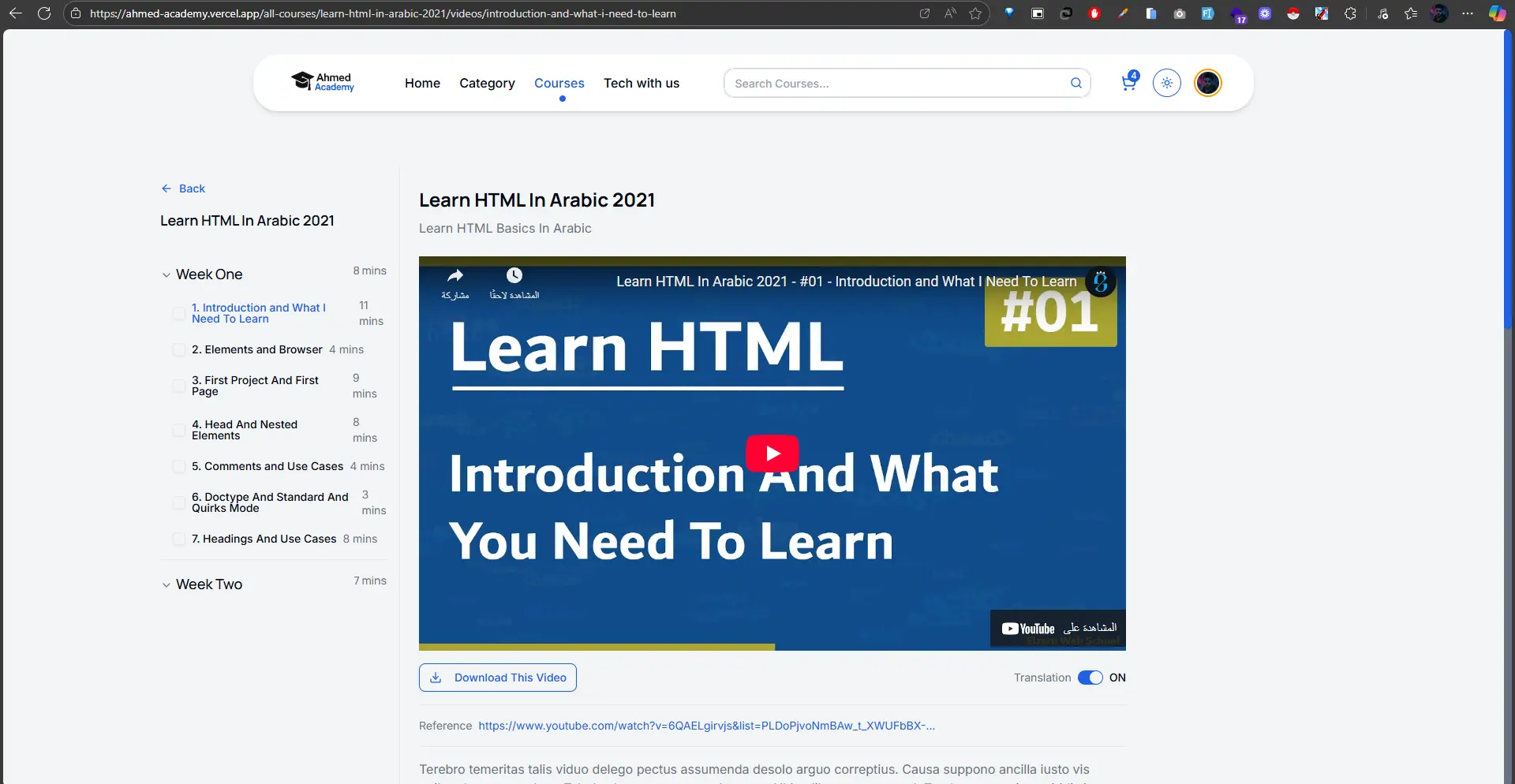
Task: Open the page in an app via the address bar icon
Action: click(x=925, y=13)
